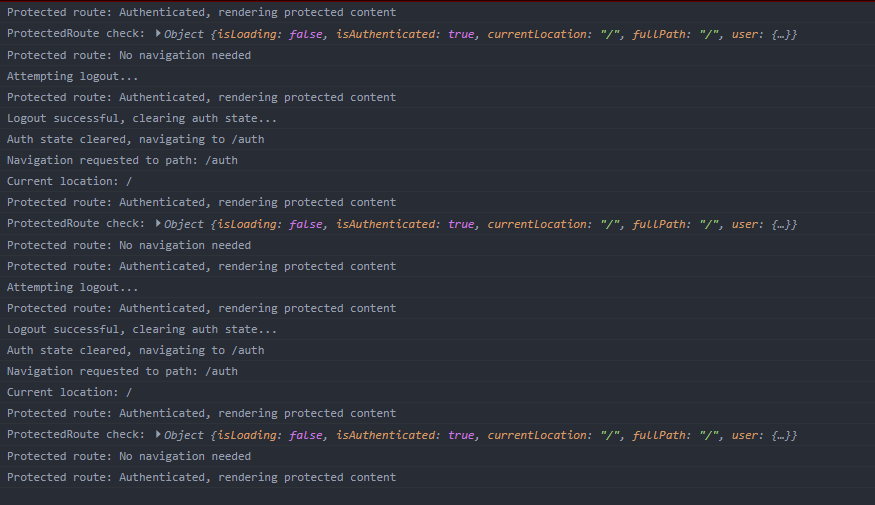Screen dimensions: 875x505
Task: Open user {…} value in last logged Object
Action: coord(784,435)
